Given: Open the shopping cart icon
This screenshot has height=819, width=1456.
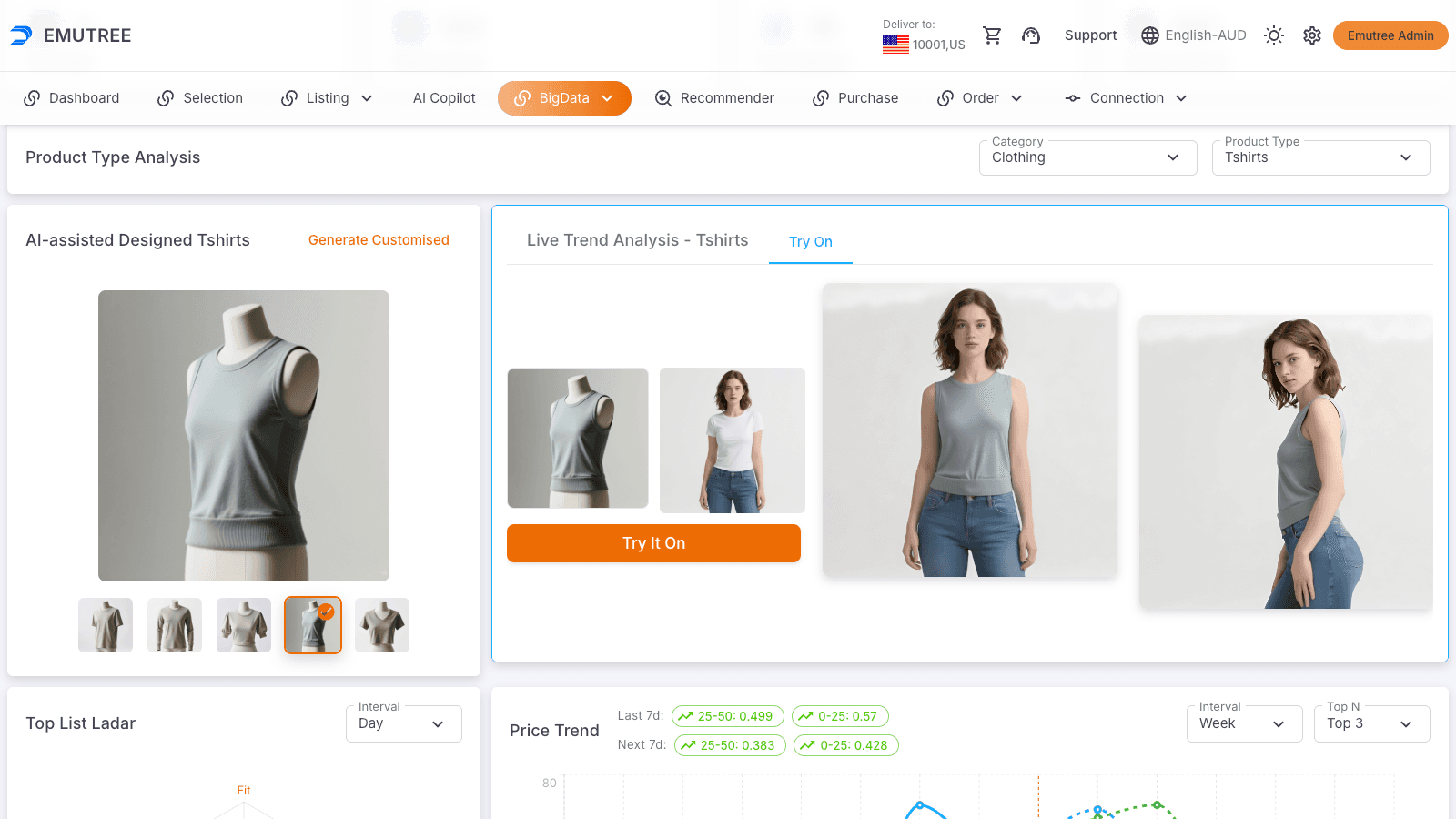Looking at the screenshot, I should click(x=992, y=35).
